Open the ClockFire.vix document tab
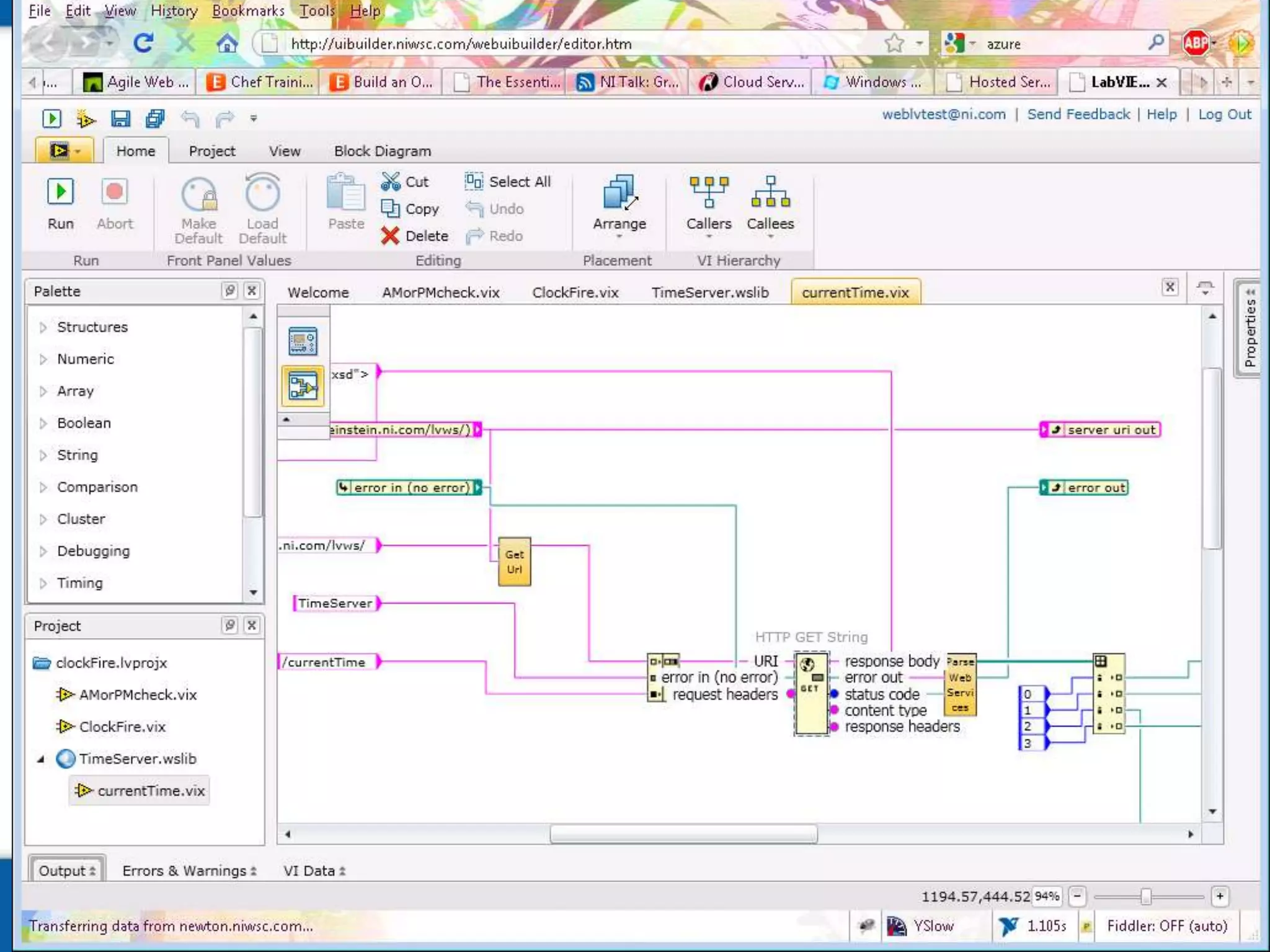 point(575,293)
